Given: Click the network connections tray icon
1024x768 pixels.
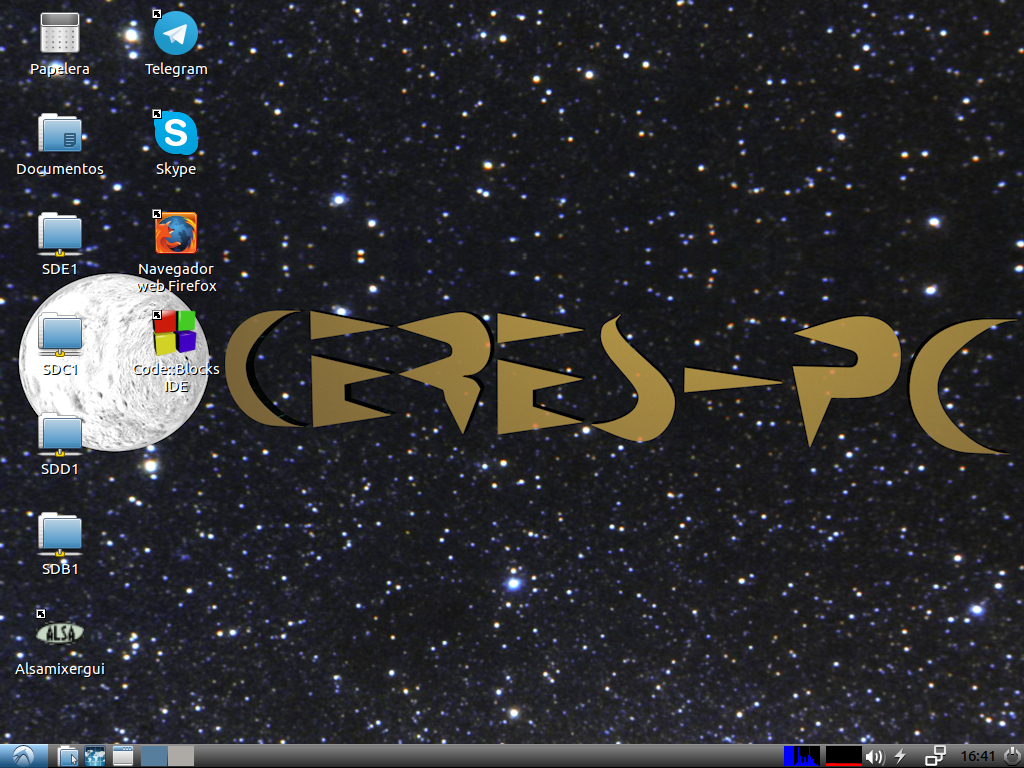Looking at the screenshot, I should [936, 756].
